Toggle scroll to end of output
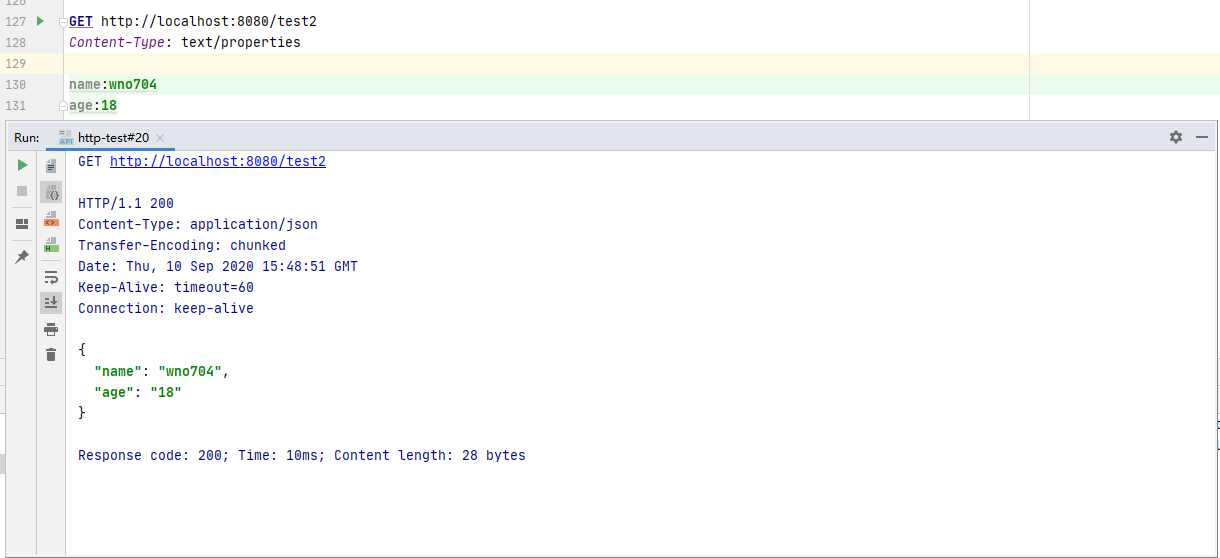 click(51, 302)
